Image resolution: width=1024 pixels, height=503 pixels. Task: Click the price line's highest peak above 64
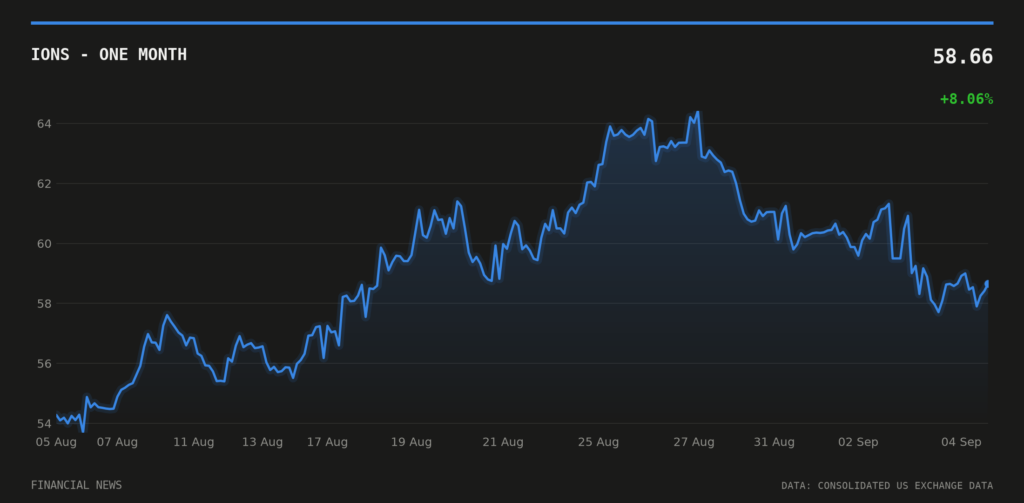pos(697,112)
